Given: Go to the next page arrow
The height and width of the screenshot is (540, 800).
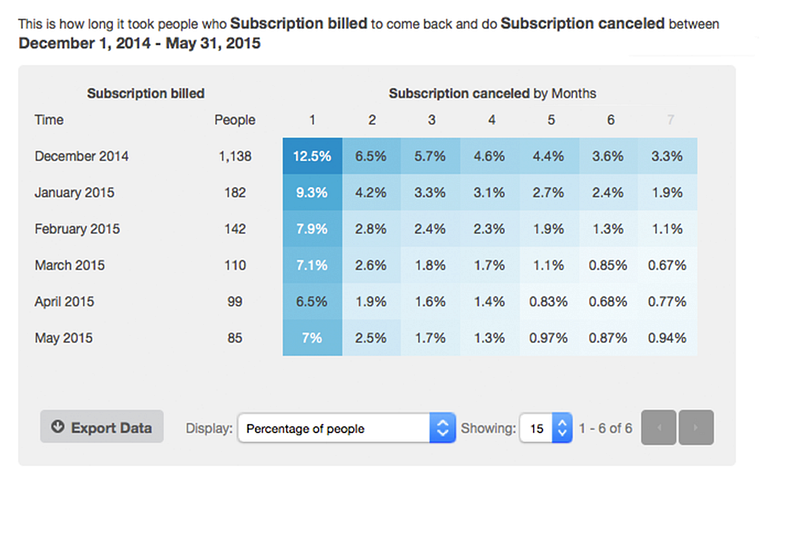Looking at the screenshot, I should coord(696,428).
